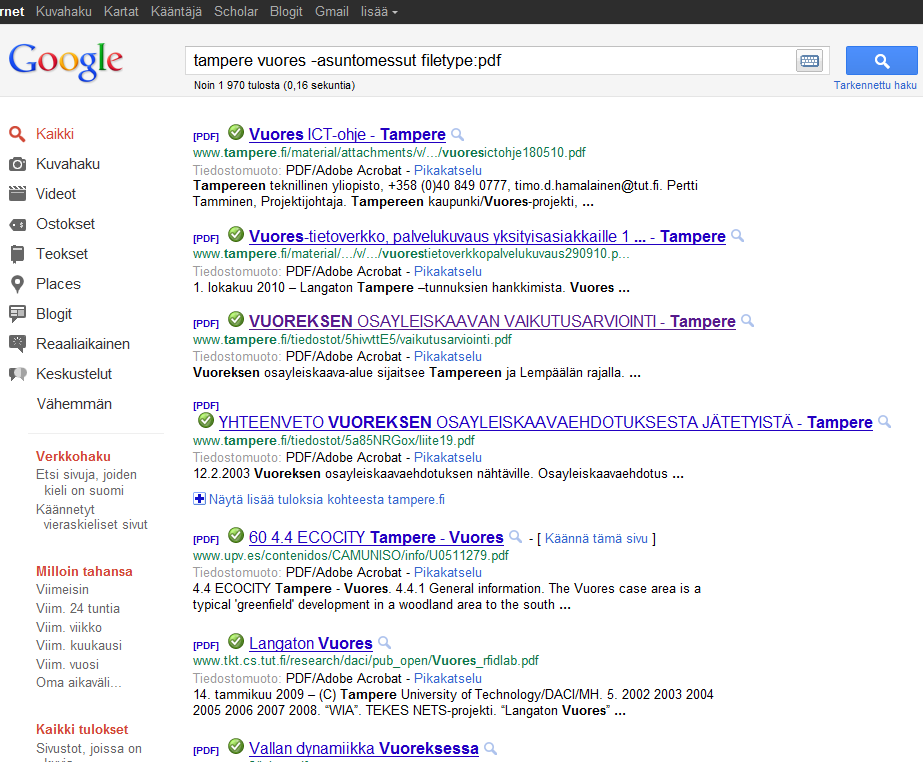Viewport: 923px width, 762px height.
Task: Open Kääntäjä in top navigation bar
Action: [x=176, y=11]
